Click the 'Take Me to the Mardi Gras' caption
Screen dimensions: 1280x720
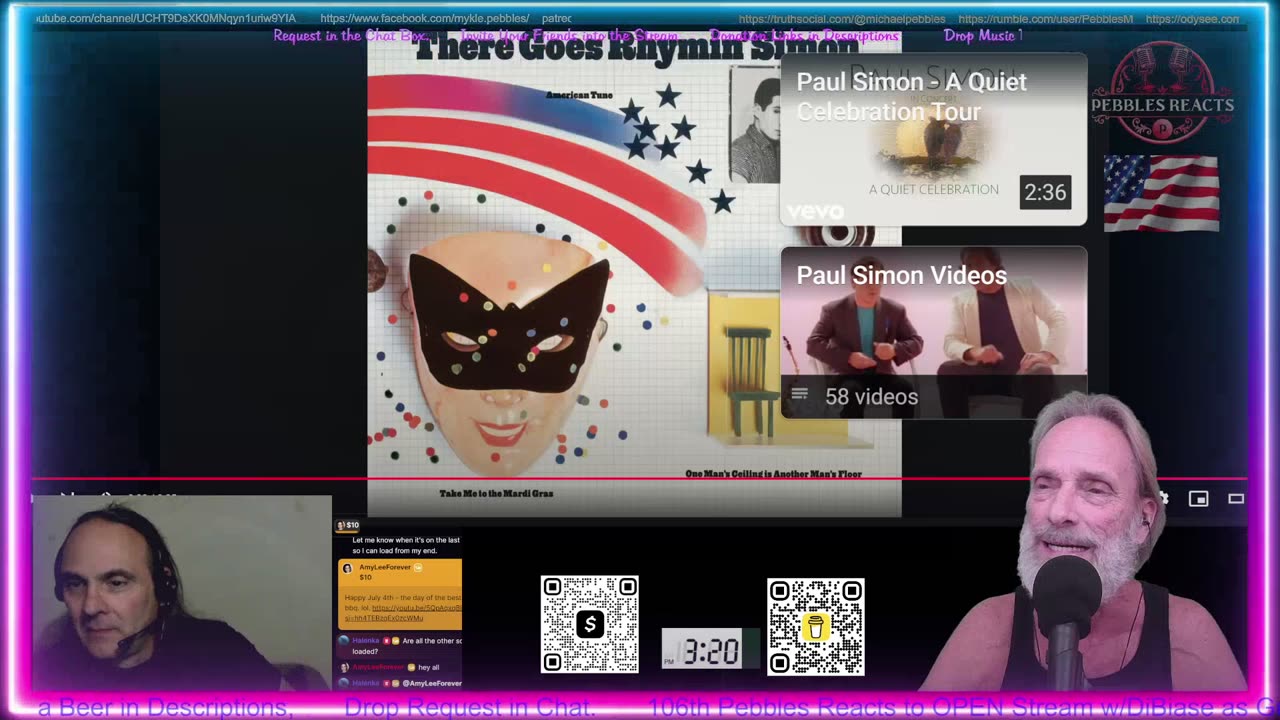pyautogui.click(x=496, y=494)
